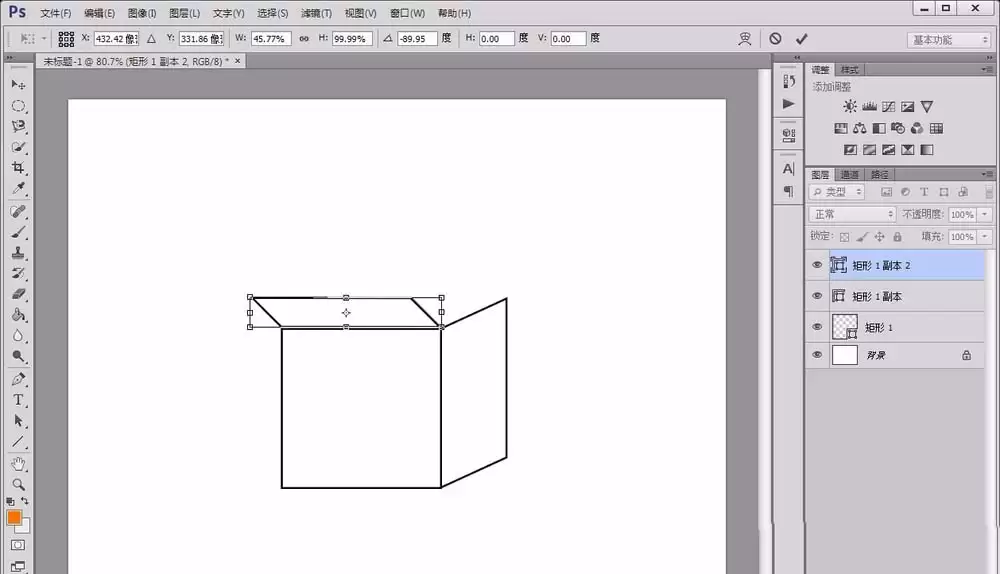
Task: Open the 文件(F) menu
Action: (55, 13)
